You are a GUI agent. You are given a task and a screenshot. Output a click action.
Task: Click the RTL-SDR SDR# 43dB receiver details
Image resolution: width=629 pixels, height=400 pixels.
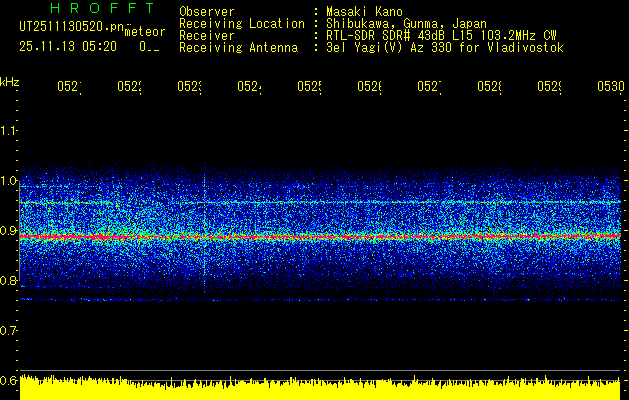click(x=441, y=36)
